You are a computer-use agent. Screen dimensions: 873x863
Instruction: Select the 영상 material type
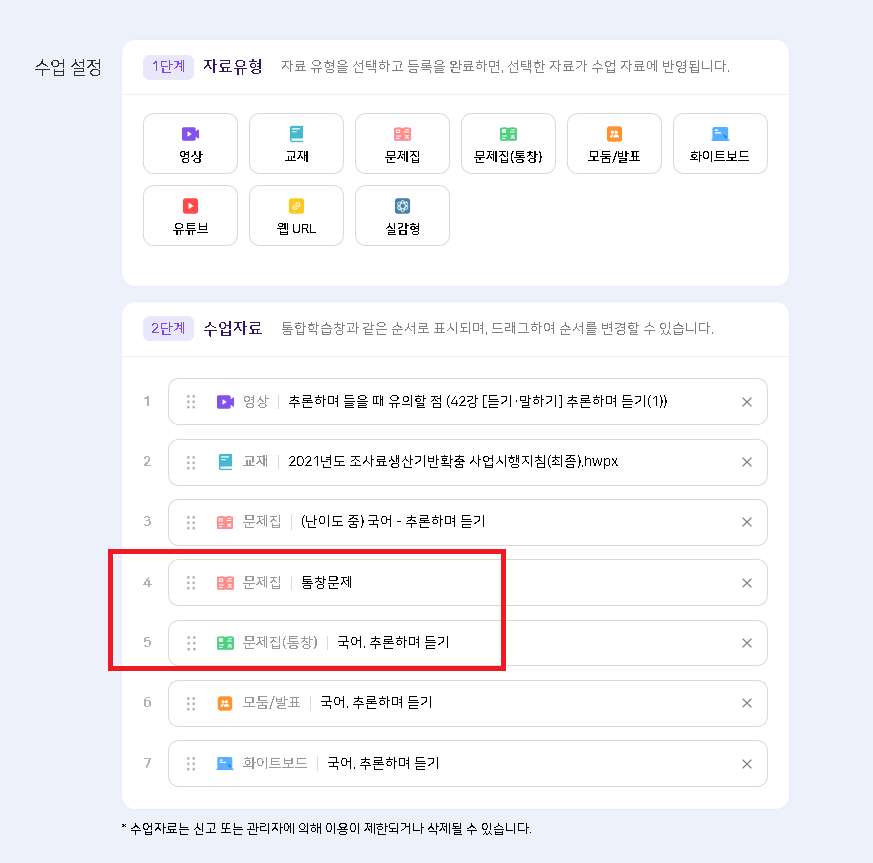click(190, 144)
